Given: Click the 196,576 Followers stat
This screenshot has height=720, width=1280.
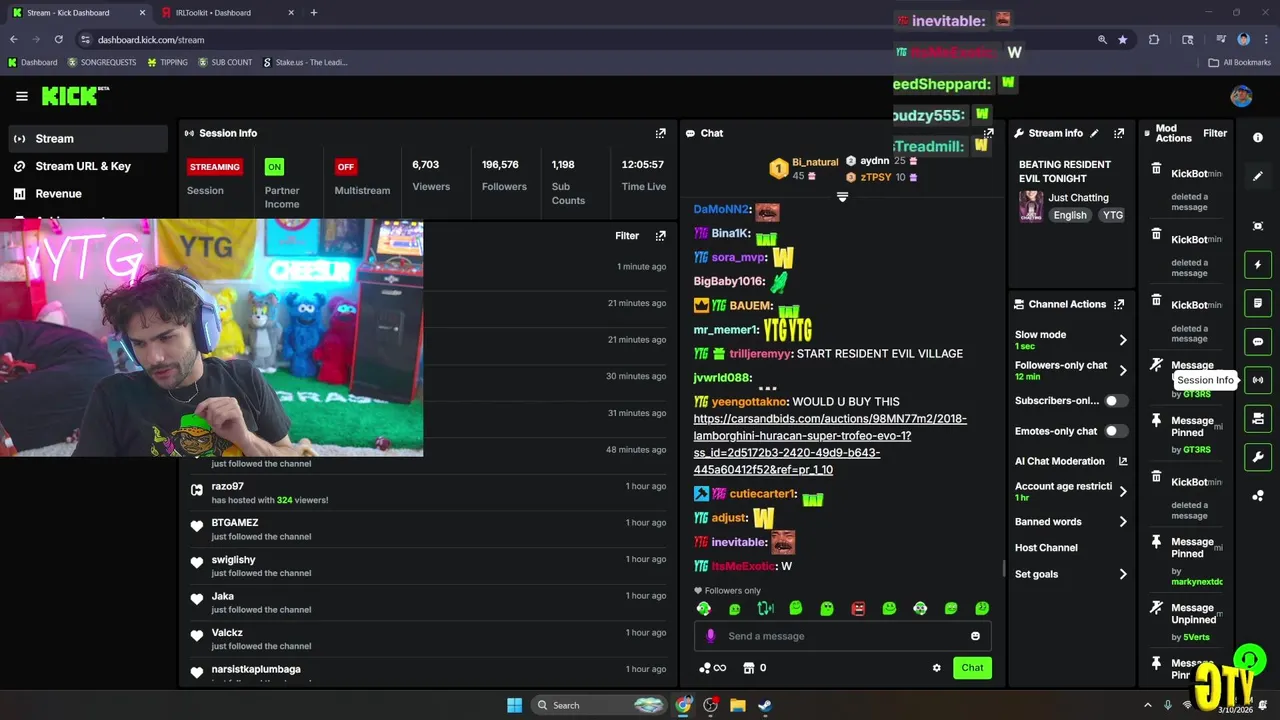Looking at the screenshot, I should [503, 175].
